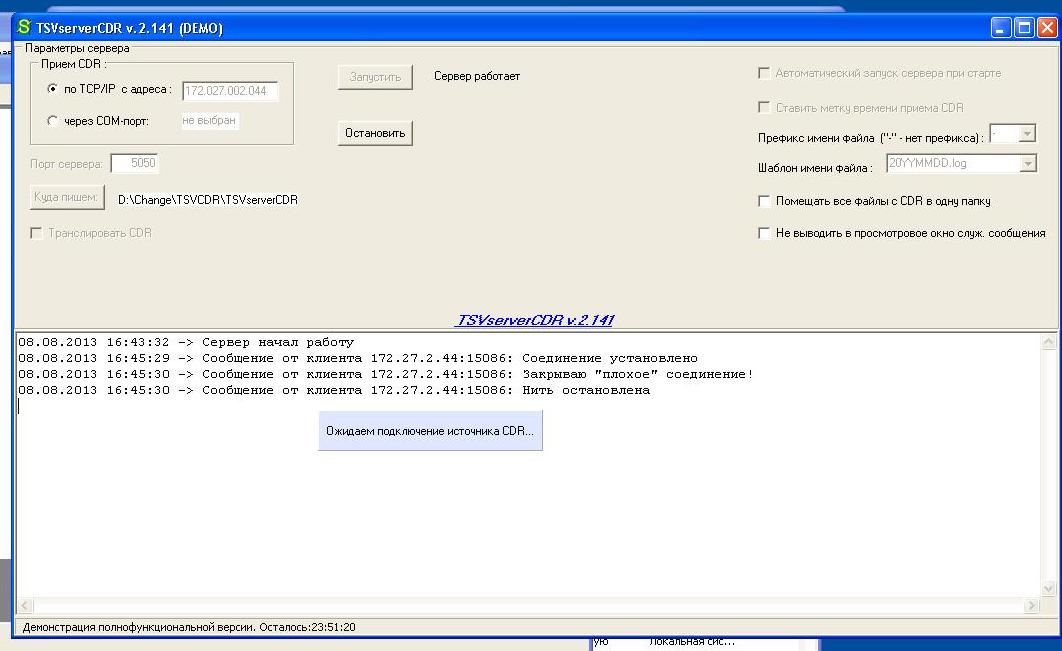This screenshot has height=651, width=1062.
Task: Click the IP address field 172.027.002.044
Action: pos(230,91)
